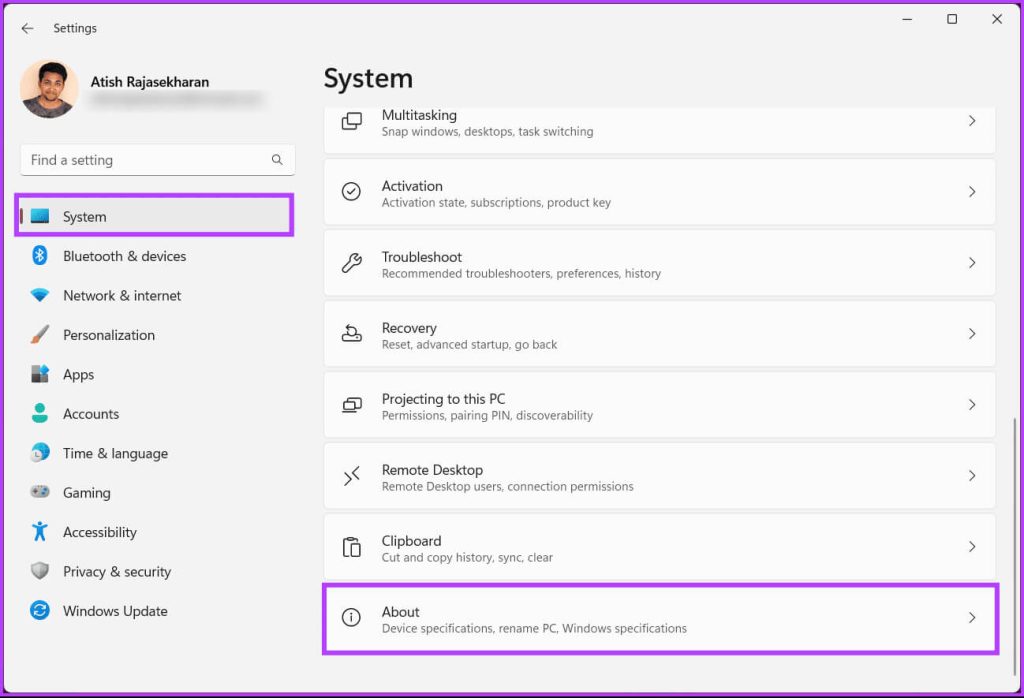The width and height of the screenshot is (1024, 698).
Task: Switch to Accounts in the sidebar
Action: click(90, 414)
